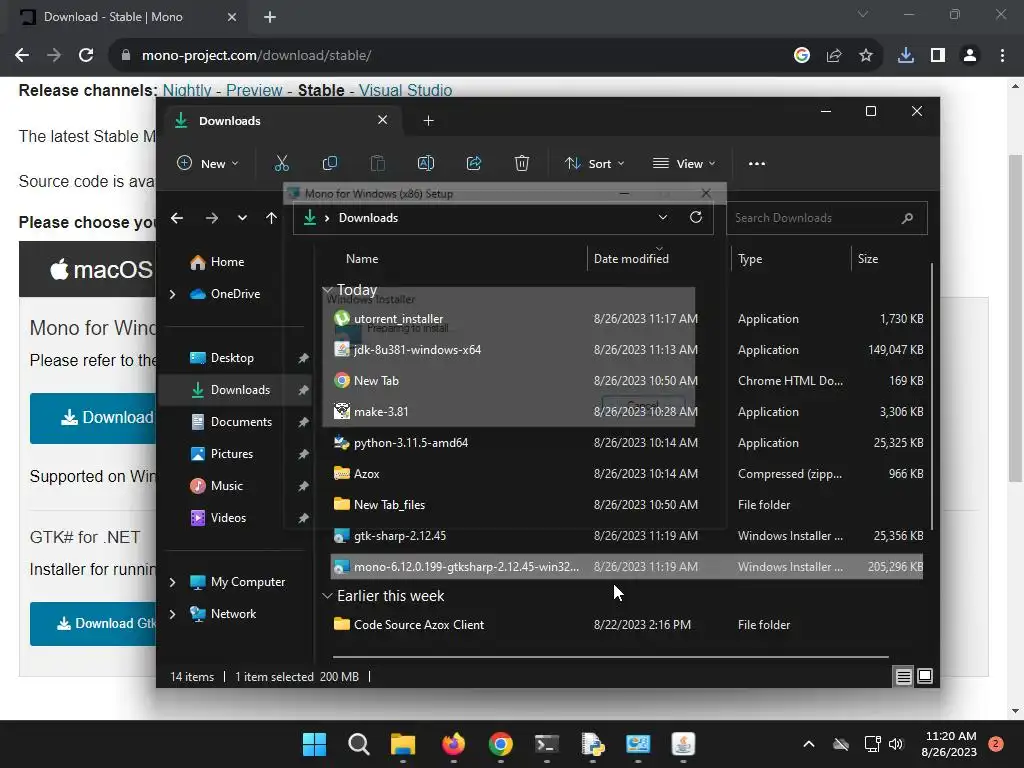Open the three-dots See more menu
The image size is (1024, 768).
757,163
